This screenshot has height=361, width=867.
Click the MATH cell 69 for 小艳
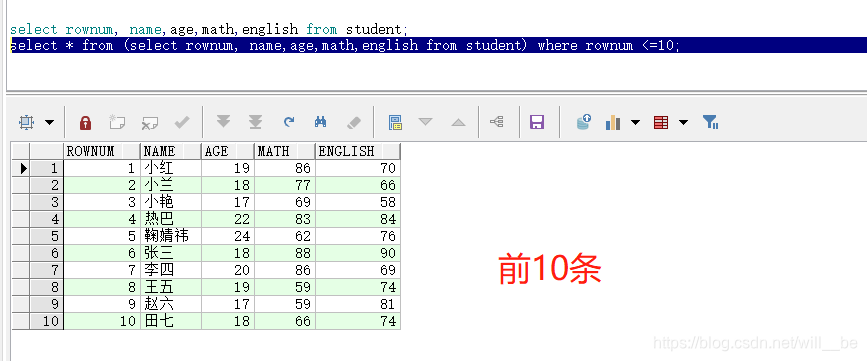[x=285, y=202]
